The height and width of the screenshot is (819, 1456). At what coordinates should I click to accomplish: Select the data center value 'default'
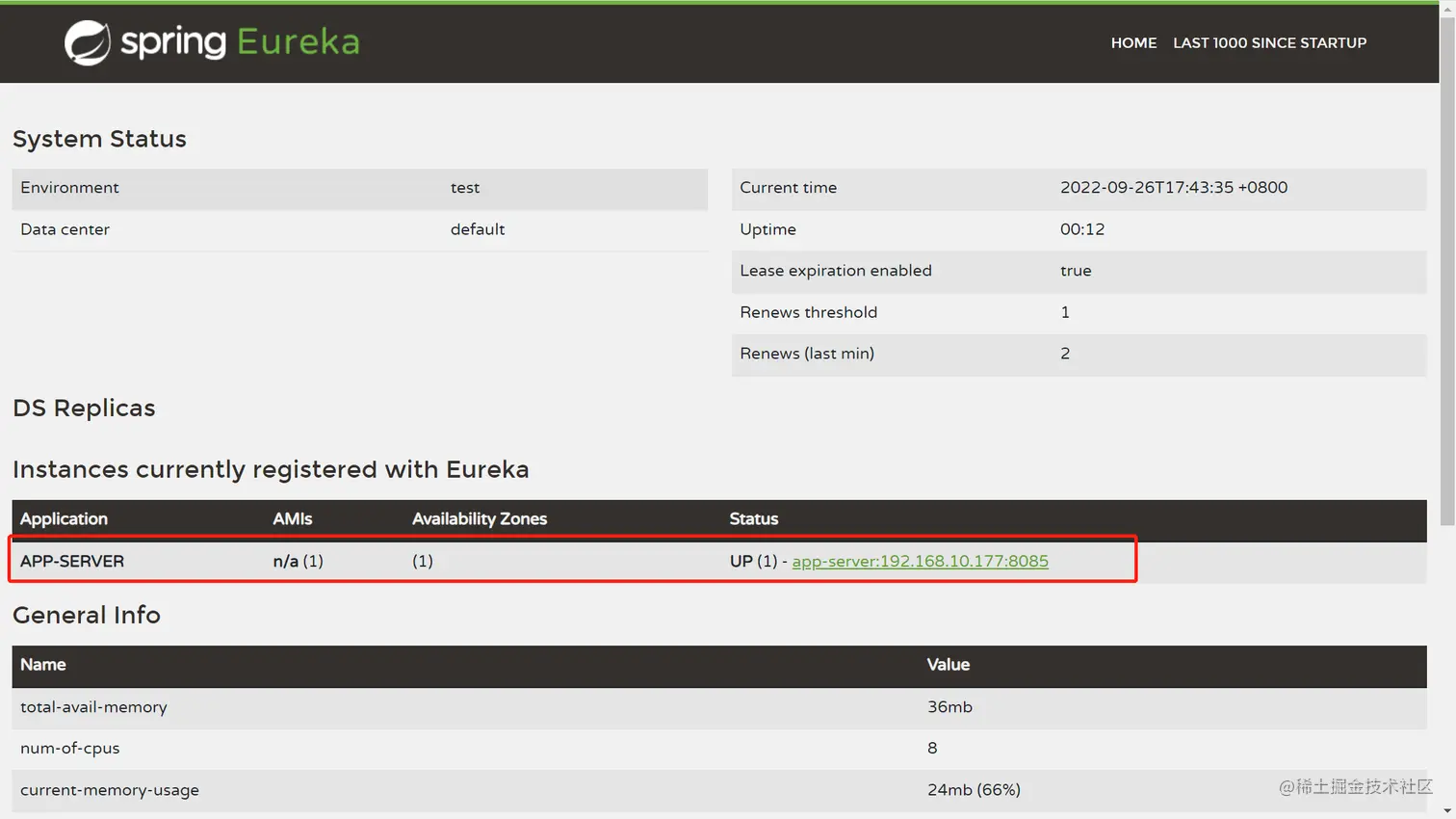(478, 229)
